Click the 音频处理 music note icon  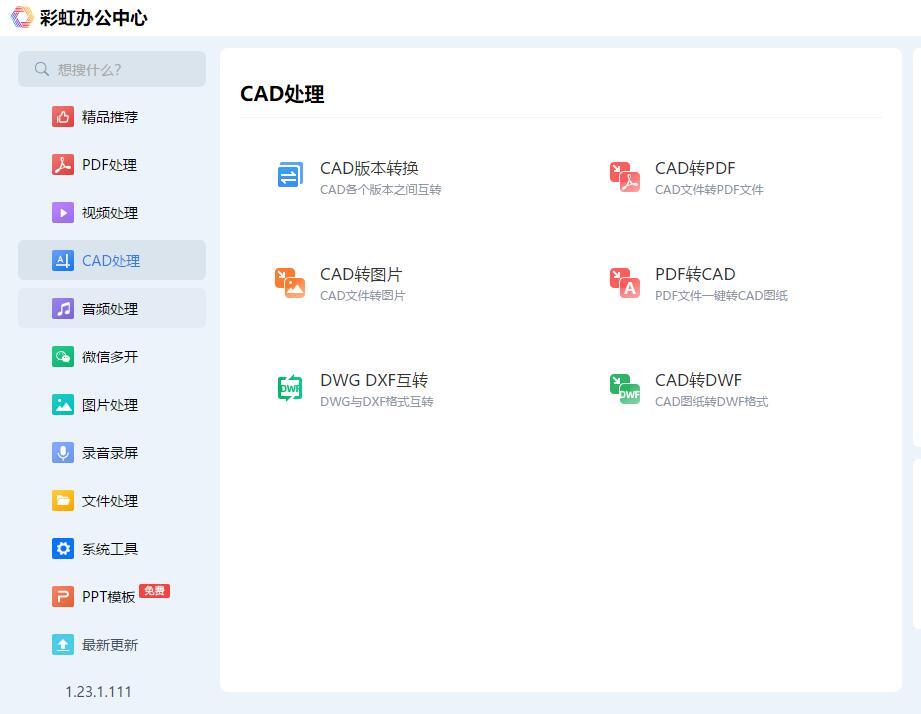click(x=63, y=309)
